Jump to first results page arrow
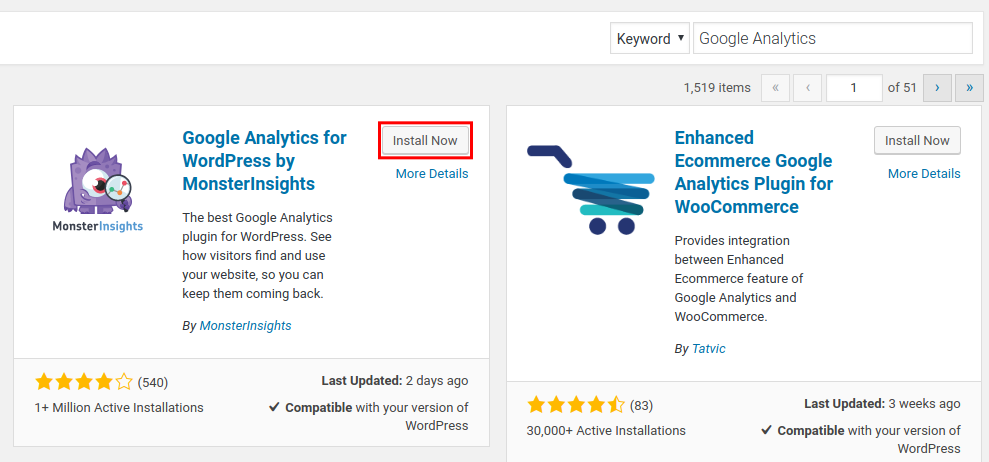Viewport: 989px width, 462px height. click(776, 88)
